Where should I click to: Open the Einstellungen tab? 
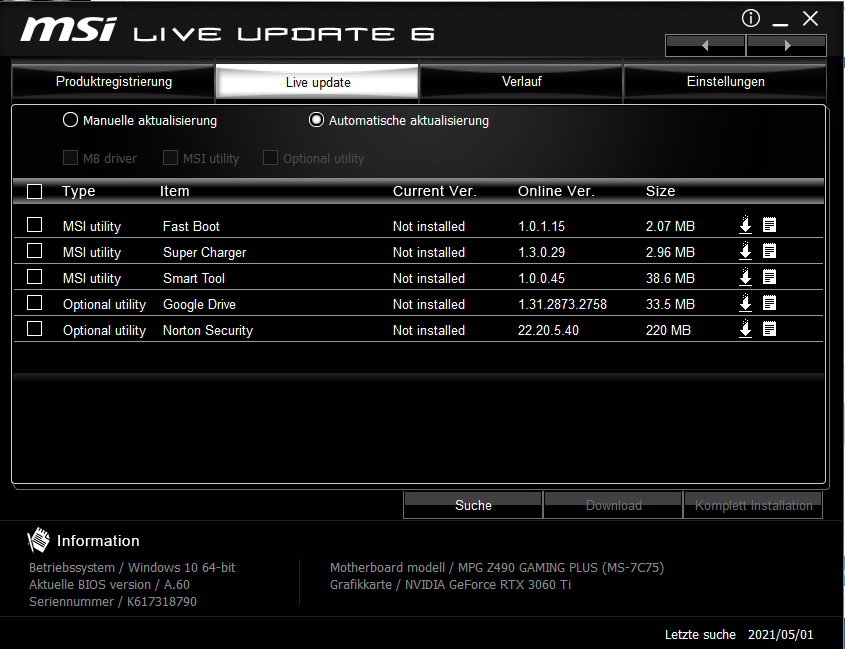coord(725,81)
